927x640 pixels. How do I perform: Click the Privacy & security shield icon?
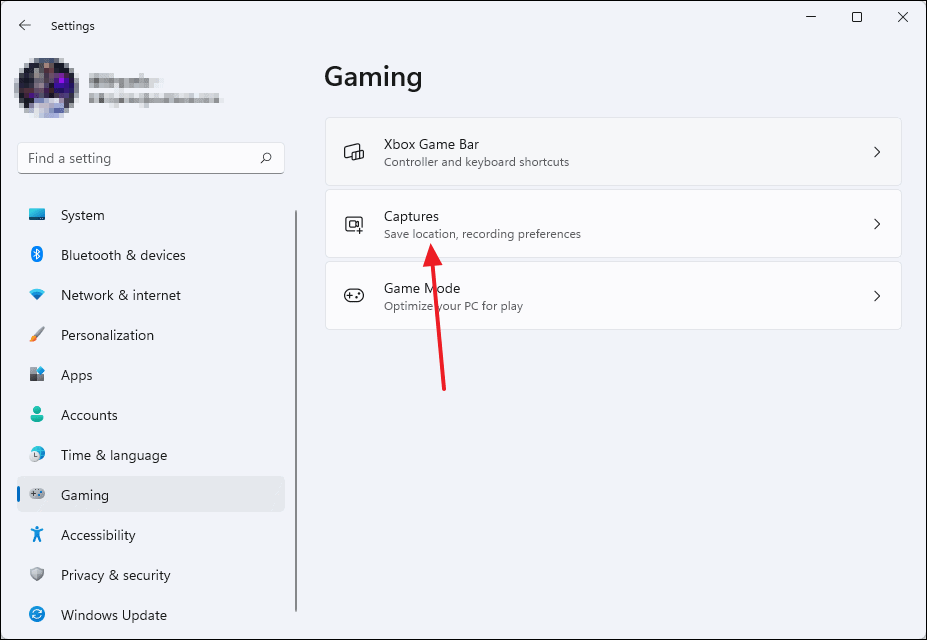click(37, 575)
